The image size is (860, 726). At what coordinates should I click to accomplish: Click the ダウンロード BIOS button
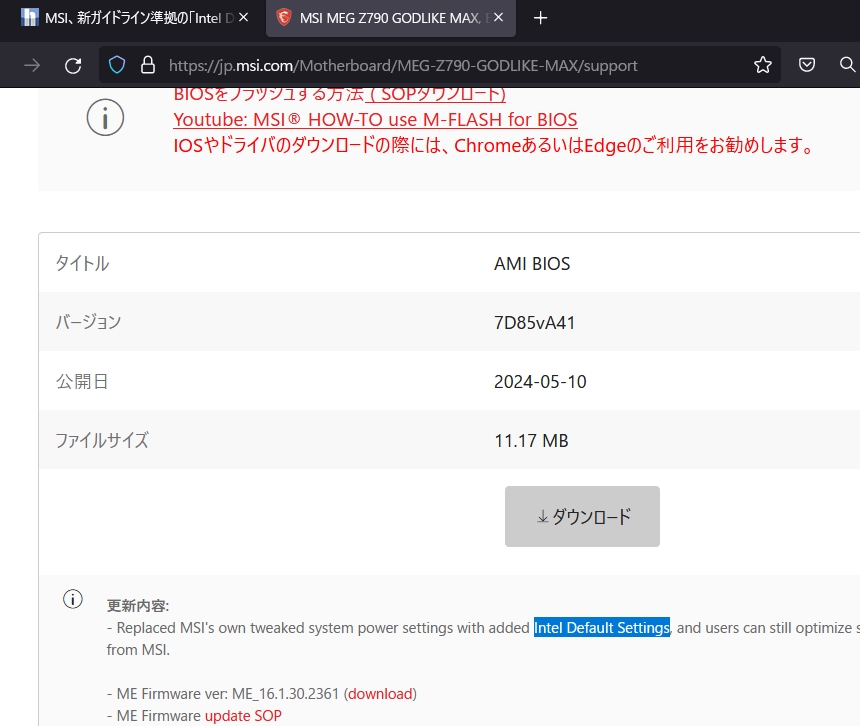point(582,516)
